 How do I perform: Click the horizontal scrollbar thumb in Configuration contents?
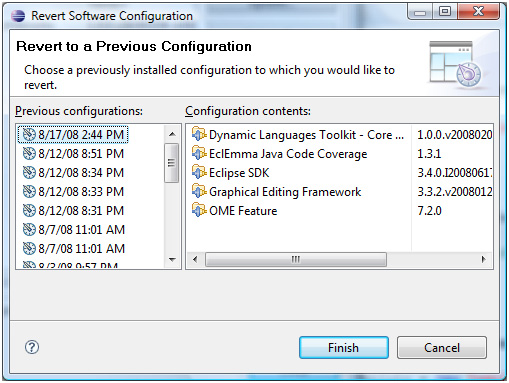(x=296, y=259)
